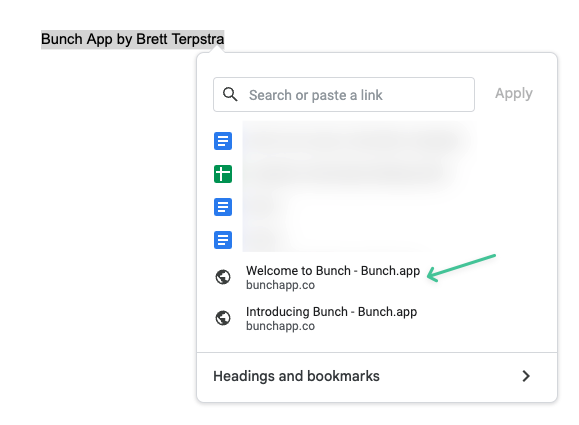Pick the blurred suggestion beside the lowest Docs icon
Screen dimensions: 579x425
pyautogui.click(x=358, y=240)
